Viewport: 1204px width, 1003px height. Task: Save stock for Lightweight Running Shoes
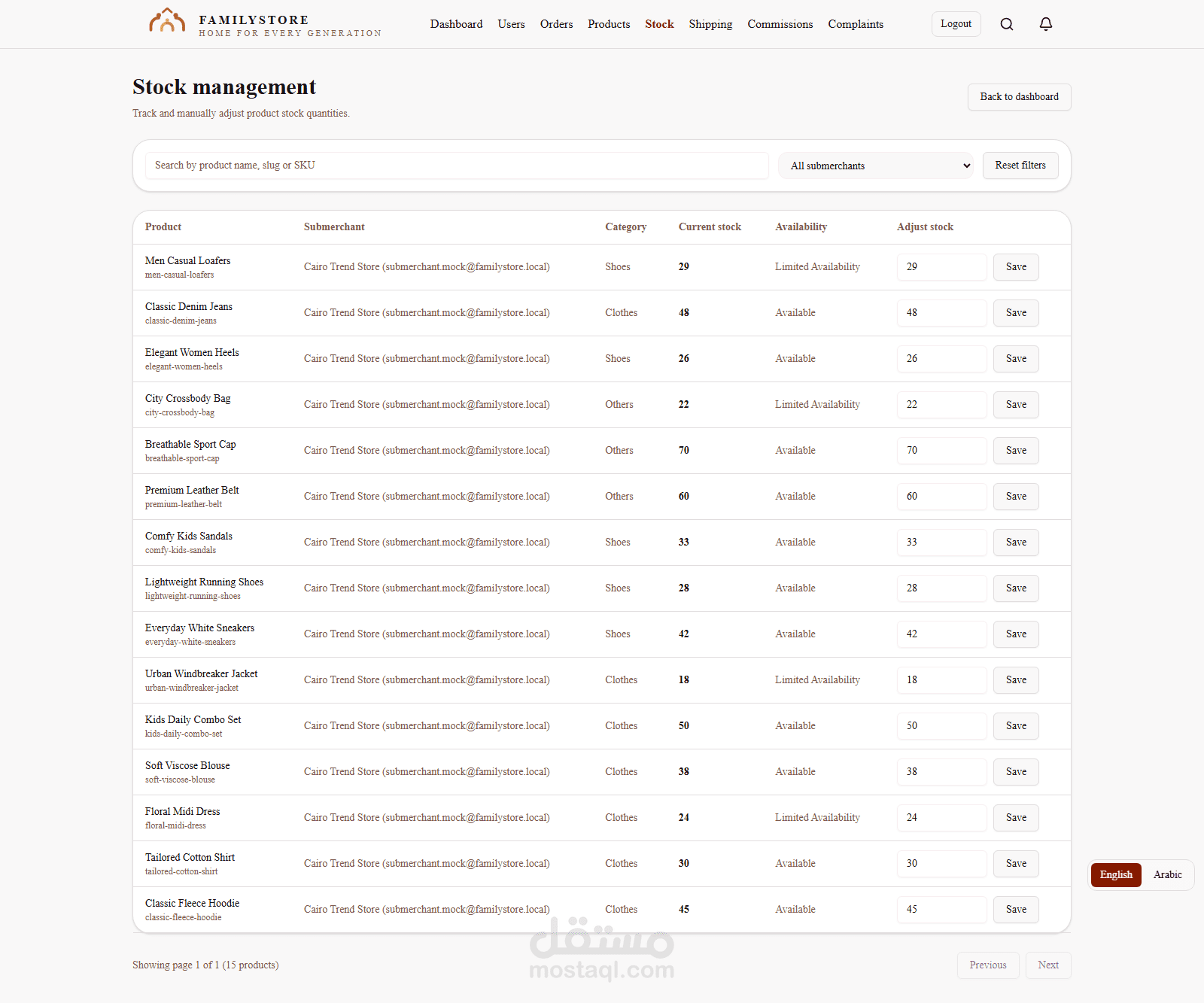(x=1016, y=588)
